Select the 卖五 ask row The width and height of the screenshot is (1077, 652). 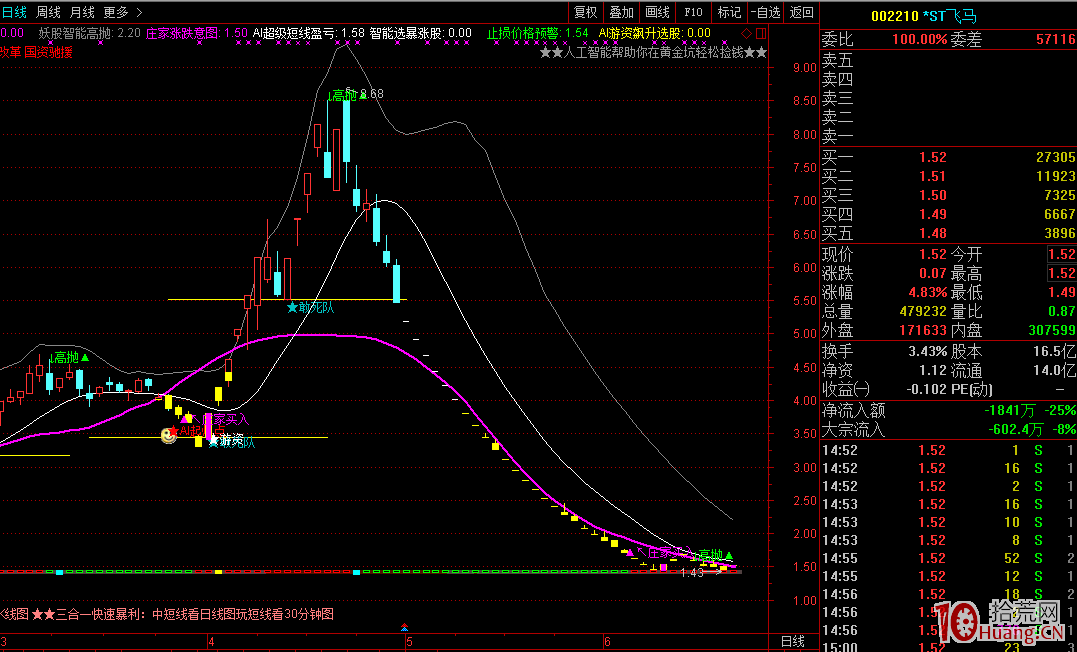pos(949,60)
